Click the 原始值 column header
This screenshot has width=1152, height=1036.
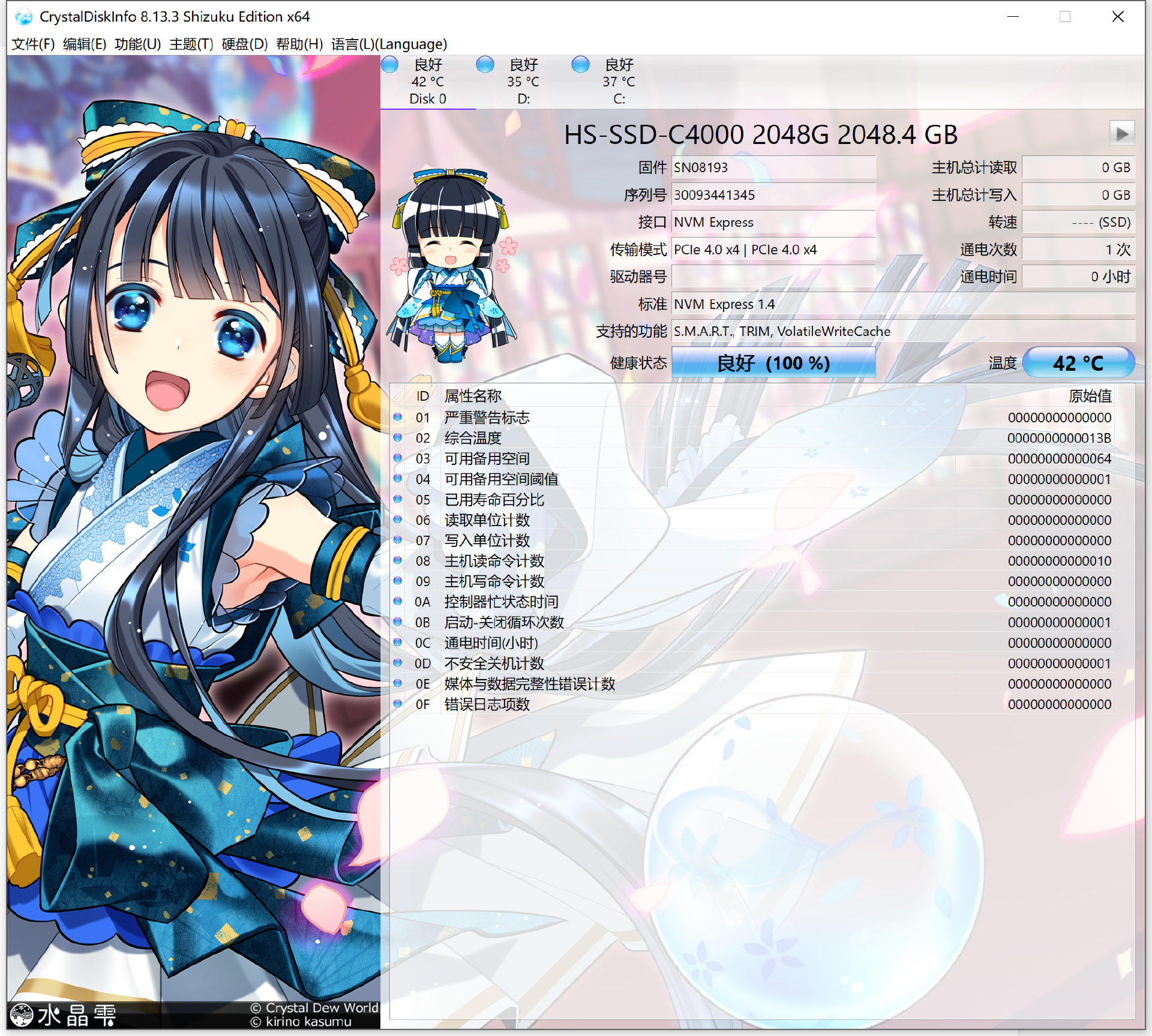coord(1090,396)
